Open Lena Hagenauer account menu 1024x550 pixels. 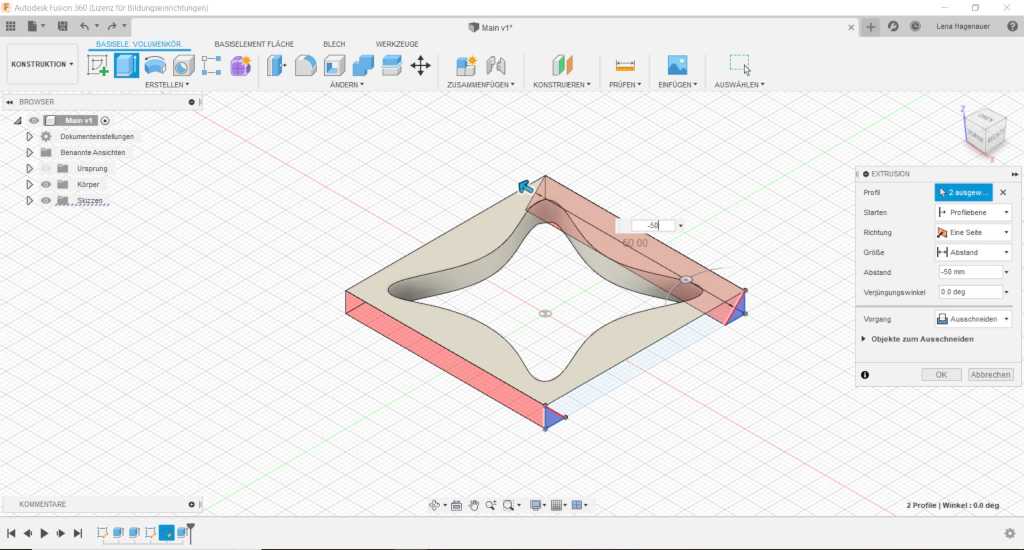point(963,26)
